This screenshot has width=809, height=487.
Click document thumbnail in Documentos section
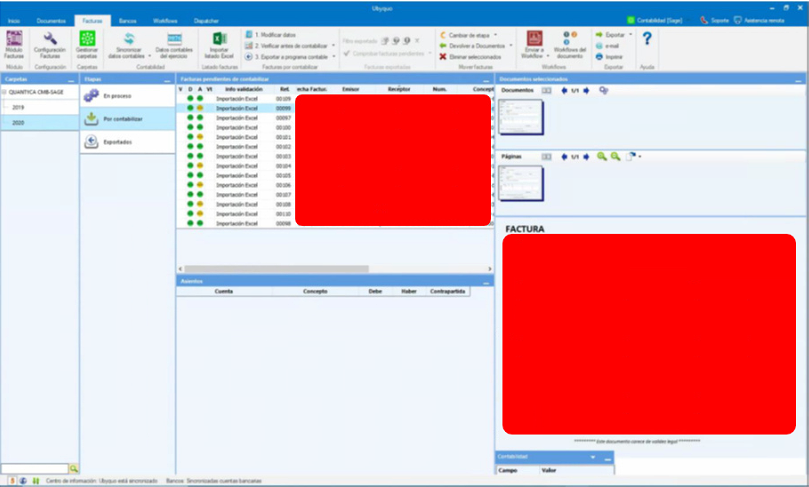[x=521, y=117]
